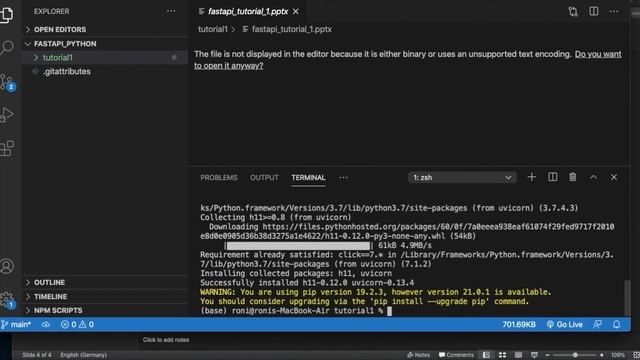This screenshot has width=640, height=360.
Task: Open the Manage gear menu
Action: 7,300
